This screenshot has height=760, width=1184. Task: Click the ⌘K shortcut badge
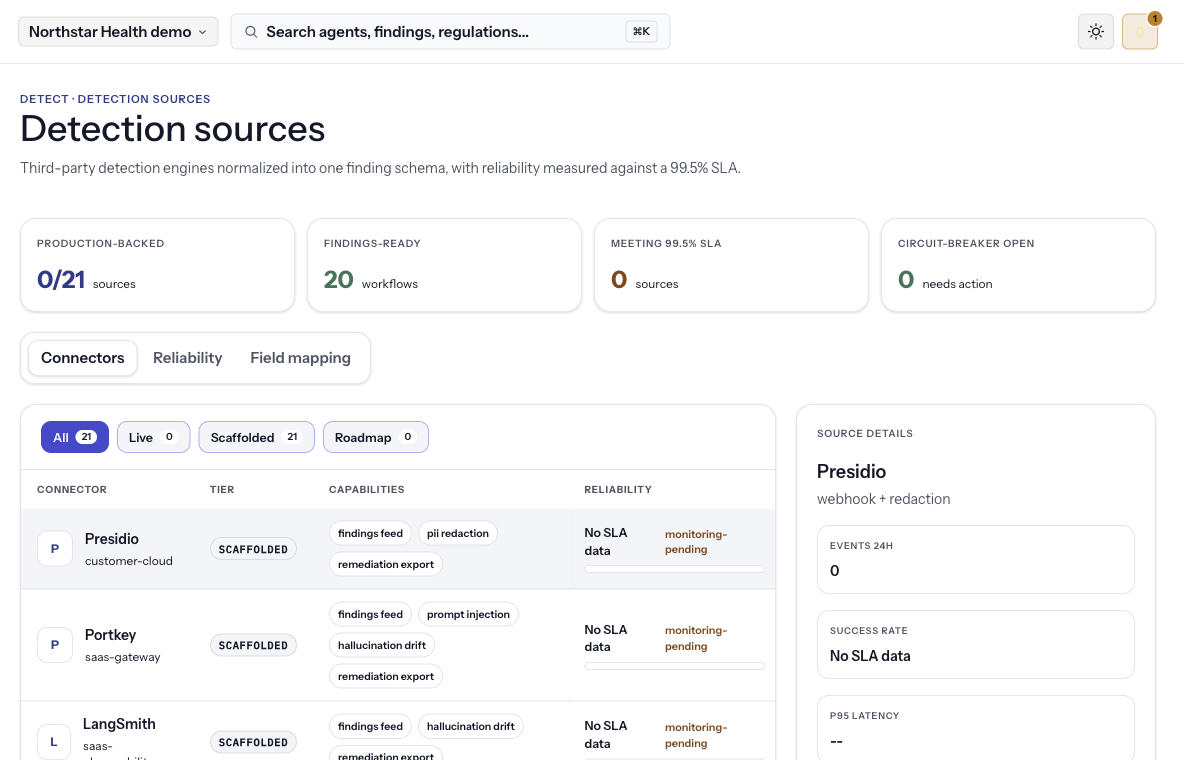click(x=641, y=31)
